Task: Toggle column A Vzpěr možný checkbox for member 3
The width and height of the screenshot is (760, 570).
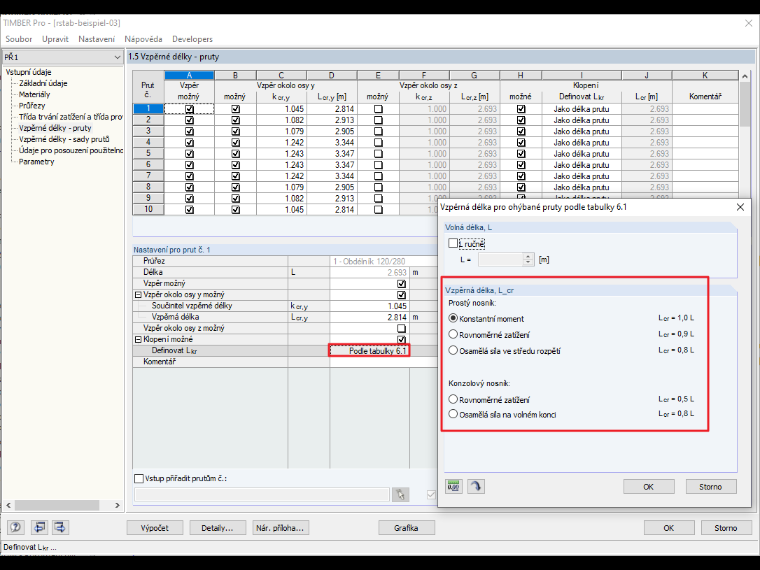Action: tap(190, 131)
